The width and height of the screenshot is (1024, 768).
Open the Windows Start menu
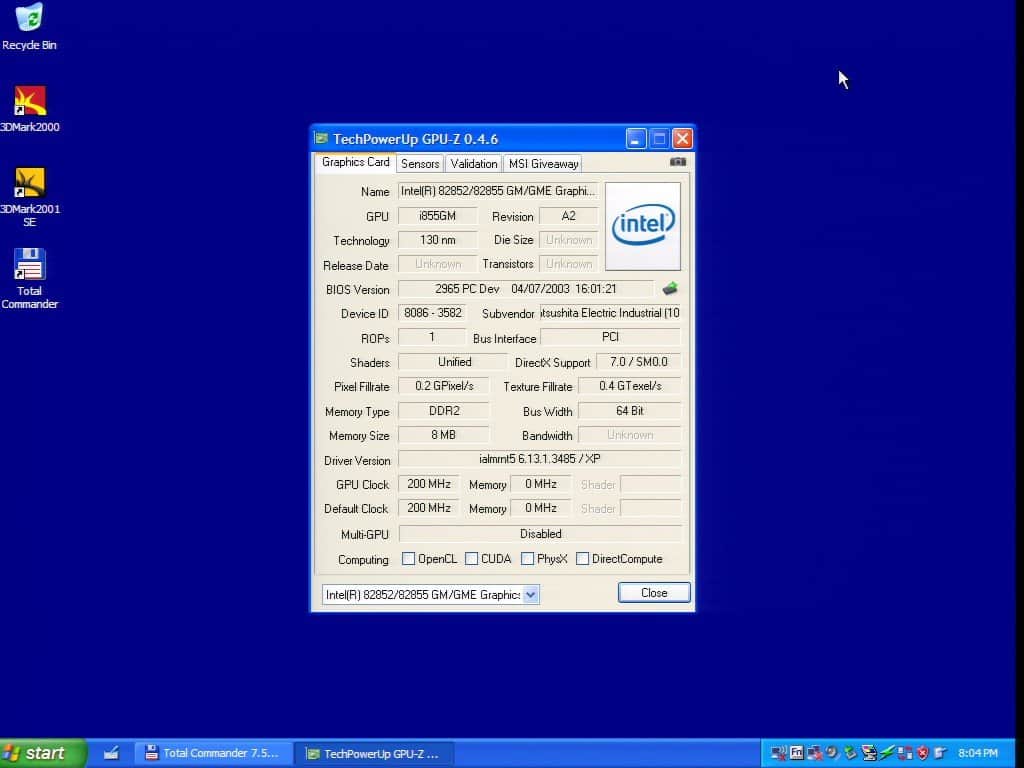[x=43, y=753]
